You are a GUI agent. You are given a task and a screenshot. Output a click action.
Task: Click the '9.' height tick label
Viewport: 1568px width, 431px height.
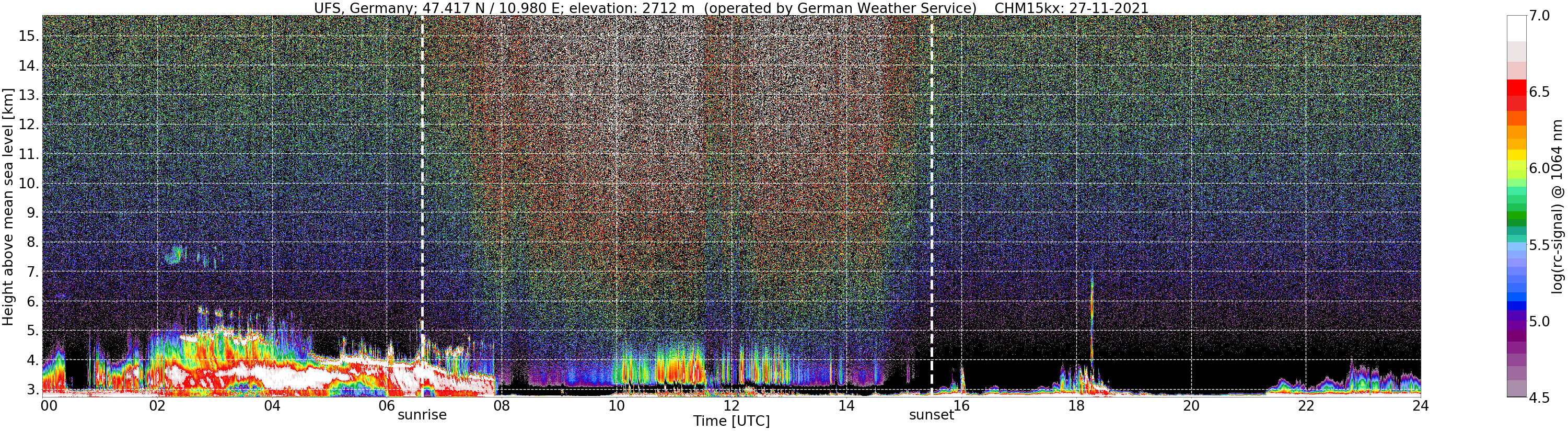32,213
